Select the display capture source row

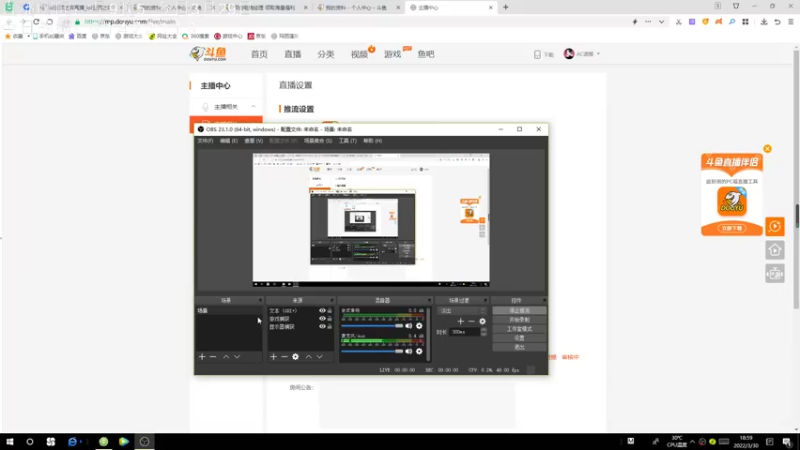tap(300, 327)
